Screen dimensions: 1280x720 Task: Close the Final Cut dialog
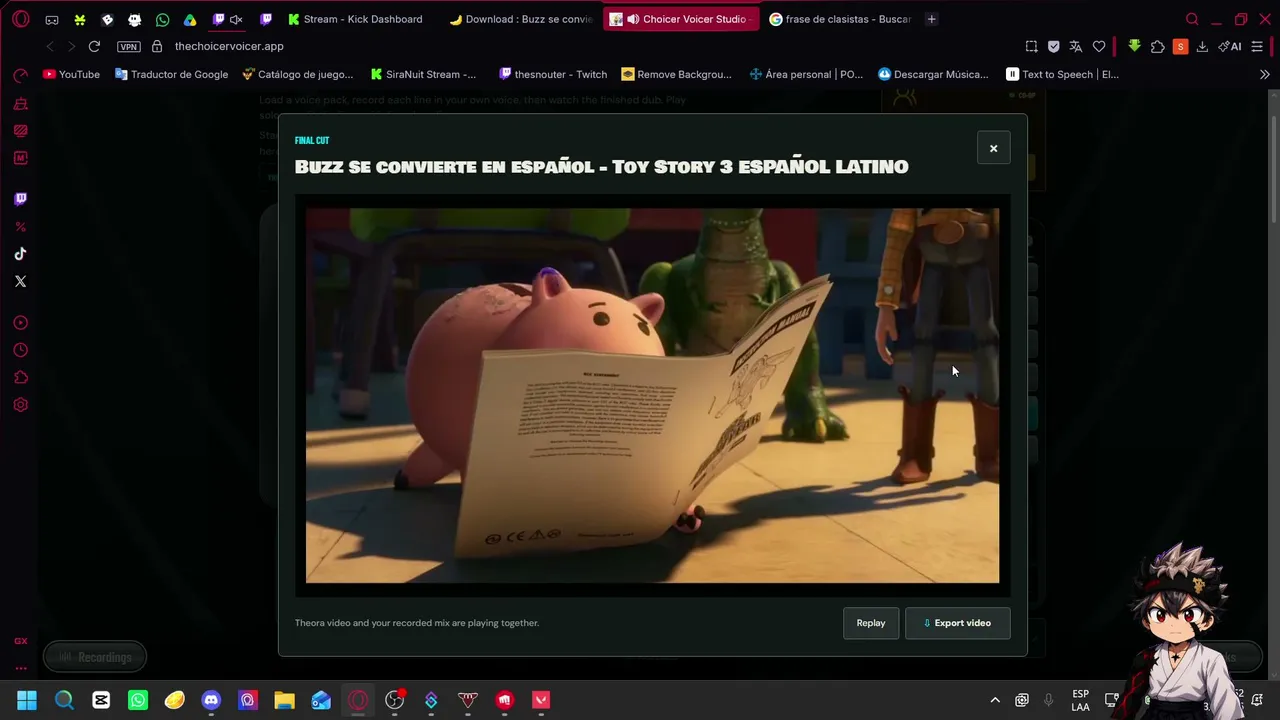coord(993,148)
